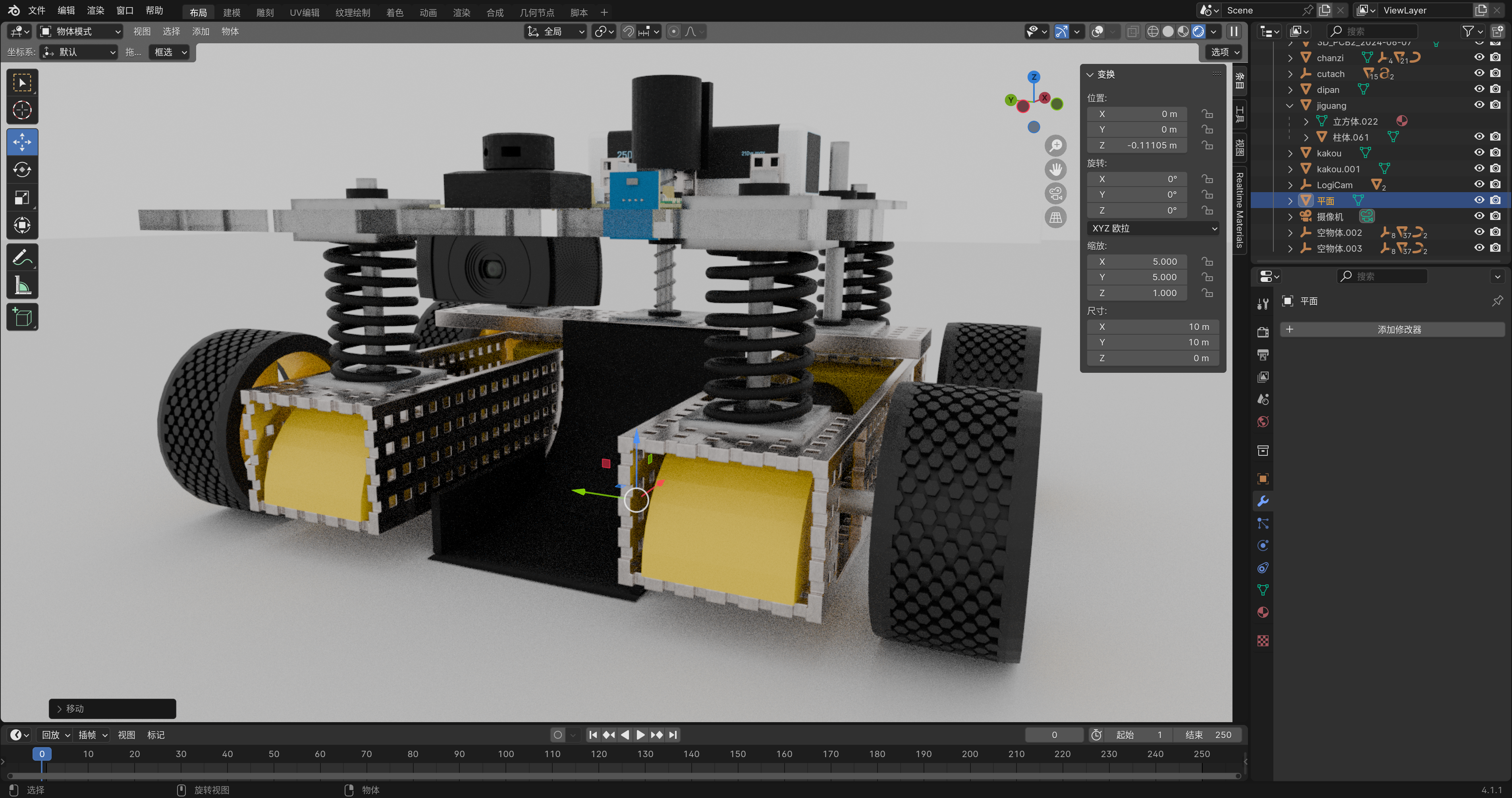1512x798 pixels.
Task: Collapse the jiguang collection tree
Action: coord(1290,106)
